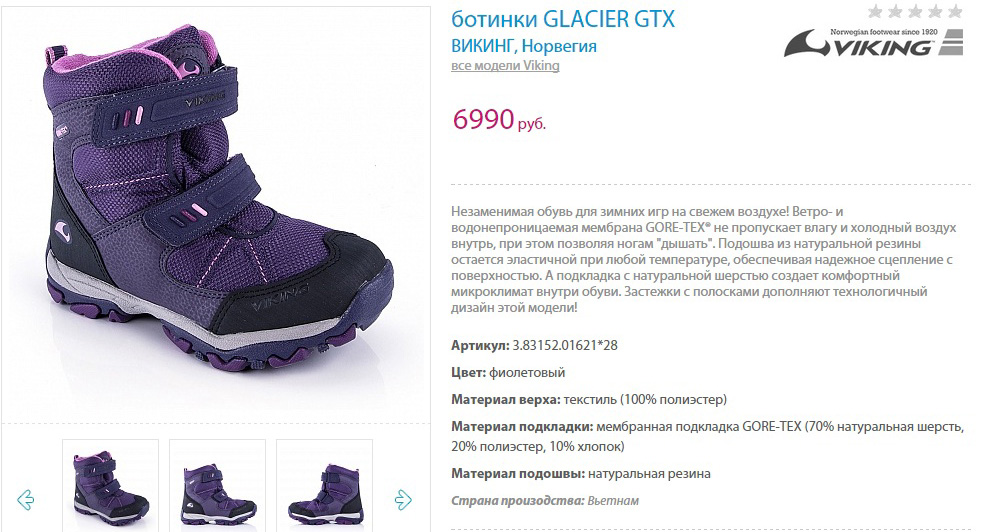The image size is (986, 532).
Task: Click the Viking brand logo
Action: click(x=873, y=42)
